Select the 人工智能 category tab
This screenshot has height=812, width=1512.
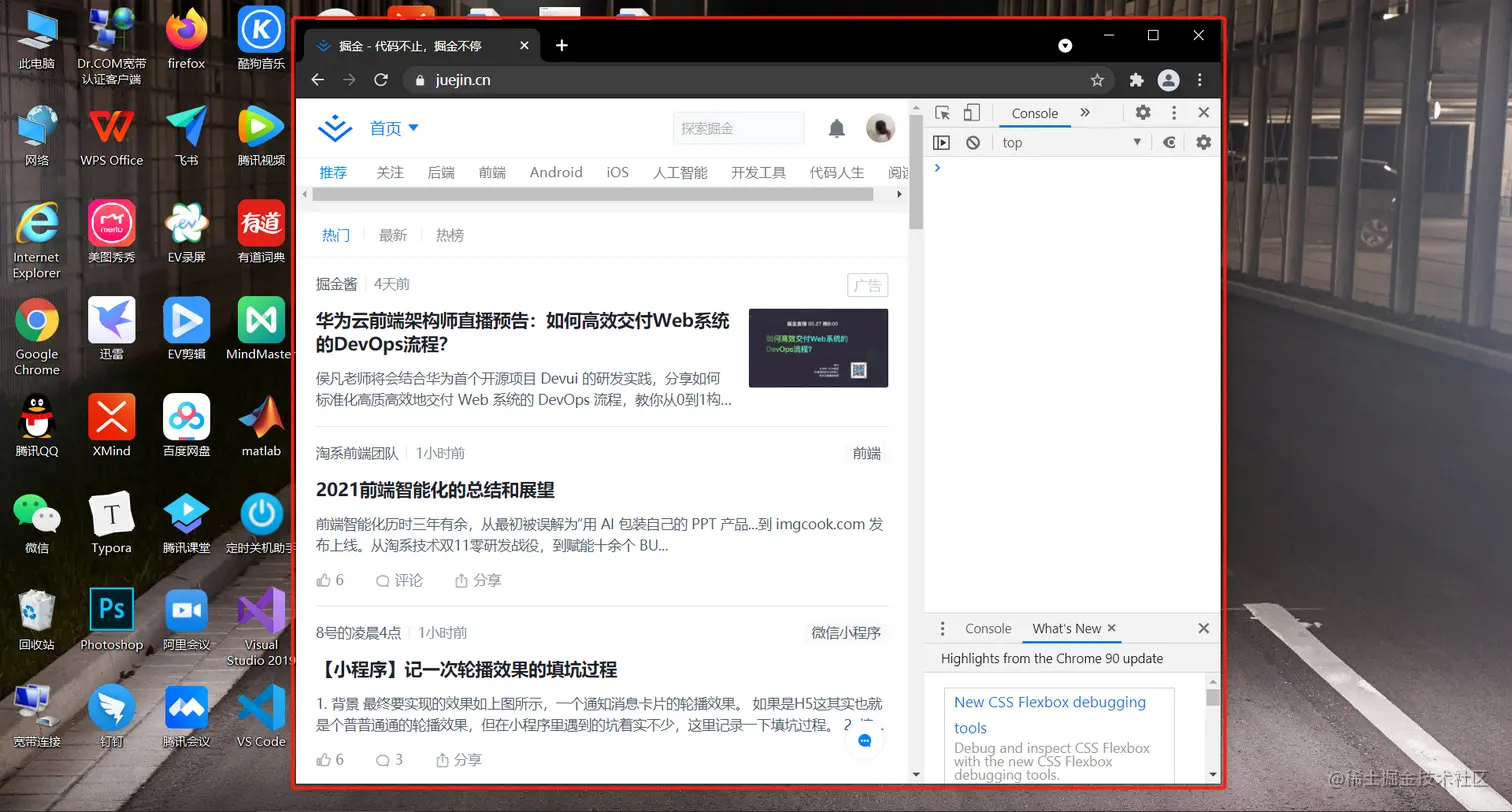point(680,172)
